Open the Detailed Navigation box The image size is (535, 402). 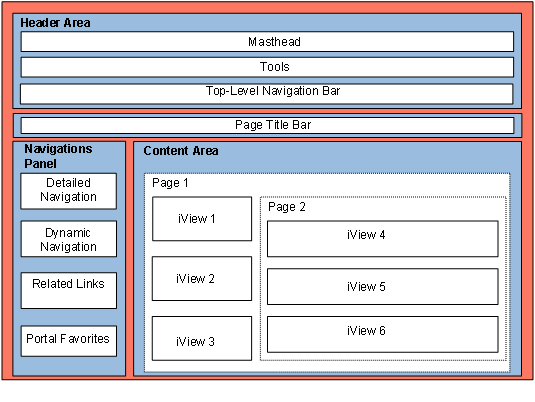69,191
